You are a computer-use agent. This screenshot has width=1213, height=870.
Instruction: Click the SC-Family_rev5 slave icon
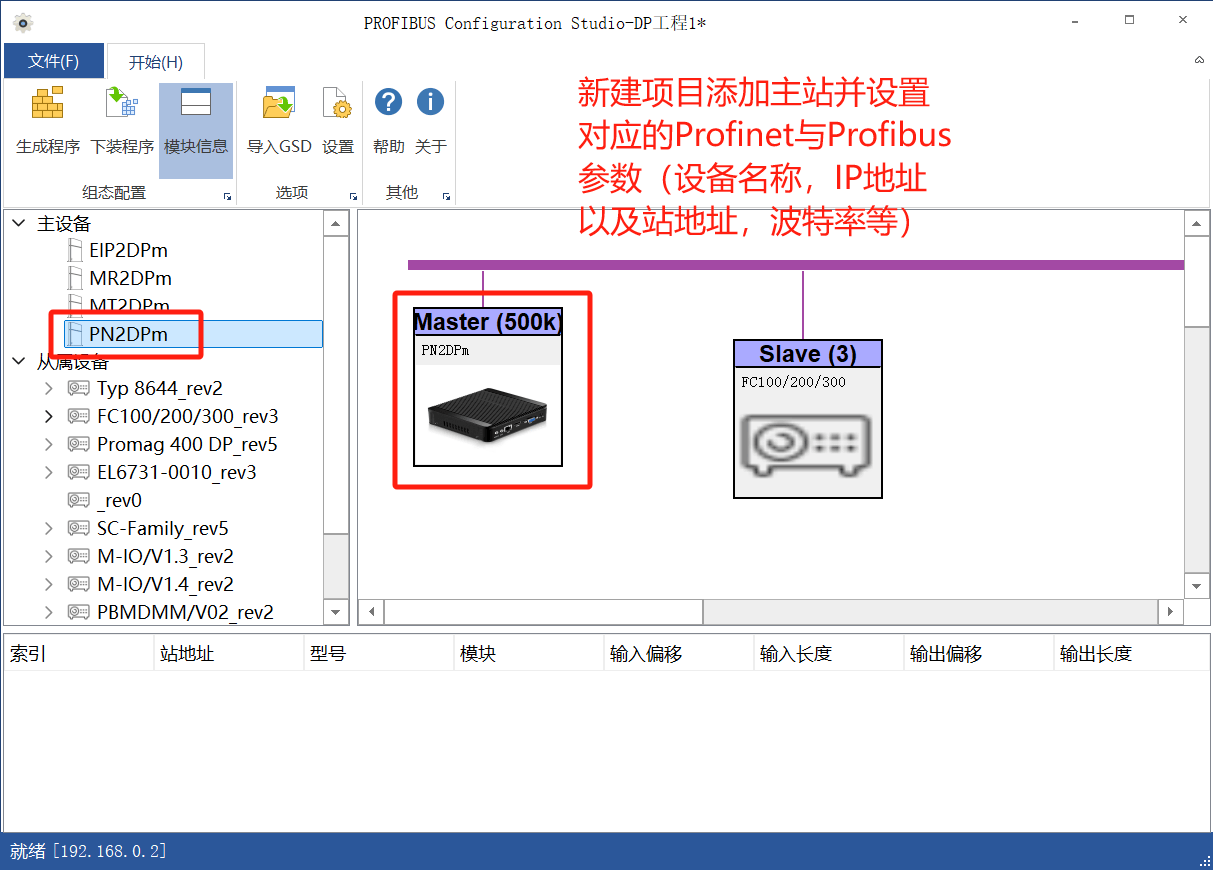point(78,528)
